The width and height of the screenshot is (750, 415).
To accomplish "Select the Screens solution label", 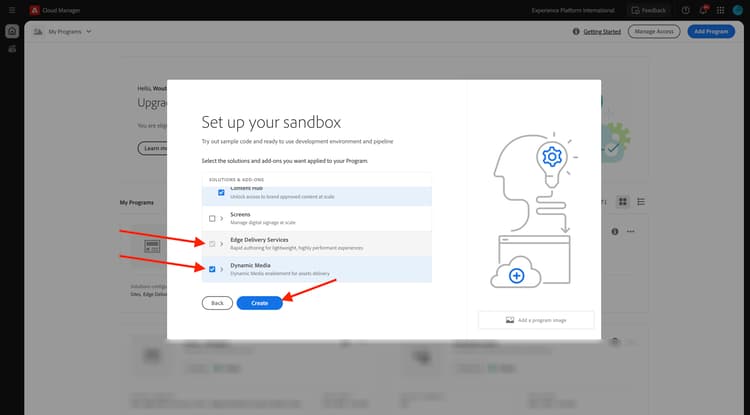I will pyautogui.click(x=240, y=215).
